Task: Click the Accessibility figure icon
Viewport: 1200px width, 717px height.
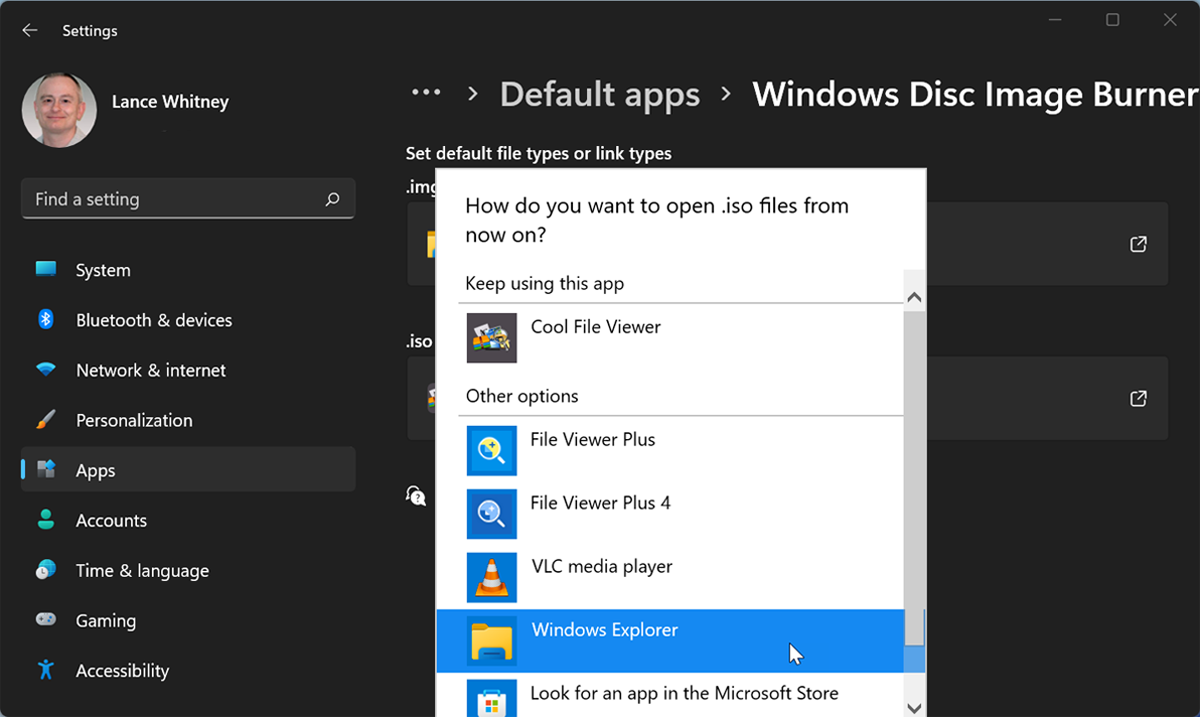Action: (46, 669)
